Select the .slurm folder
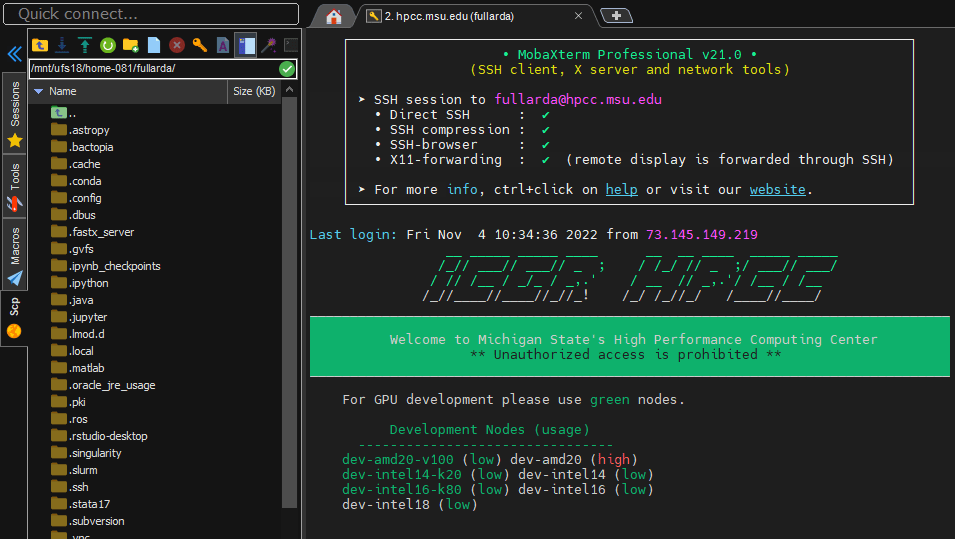955x539 pixels. pyautogui.click(x=74, y=471)
